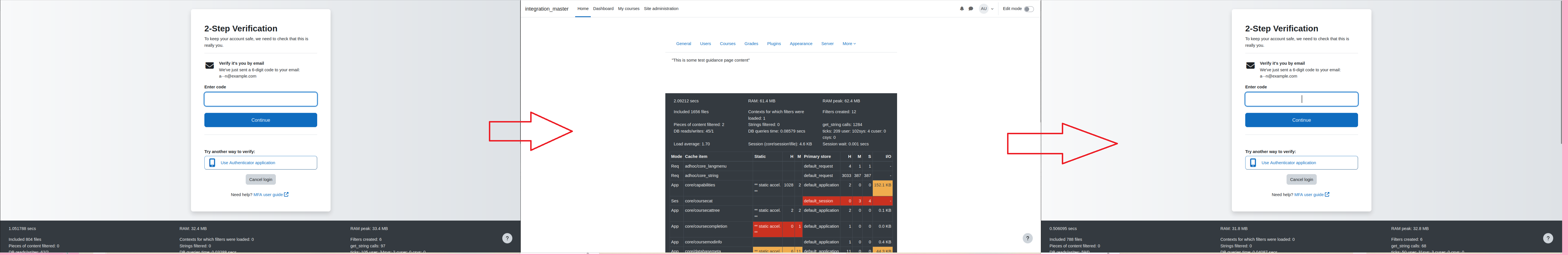Select the adhoc/core_string cache row

(x=781, y=176)
